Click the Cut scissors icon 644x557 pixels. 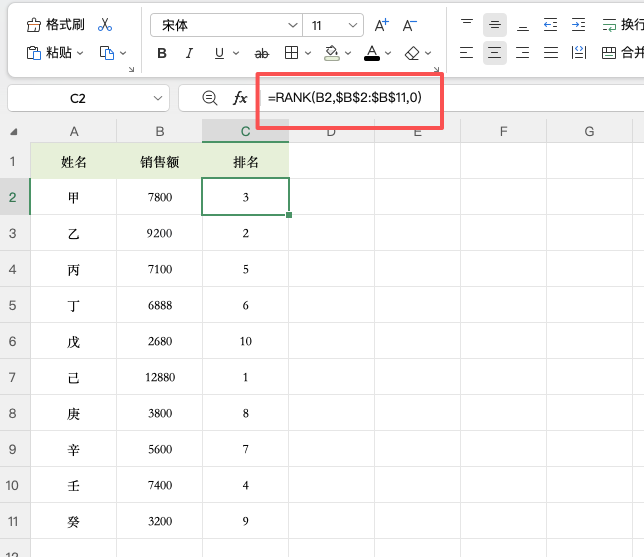click(x=105, y=25)
